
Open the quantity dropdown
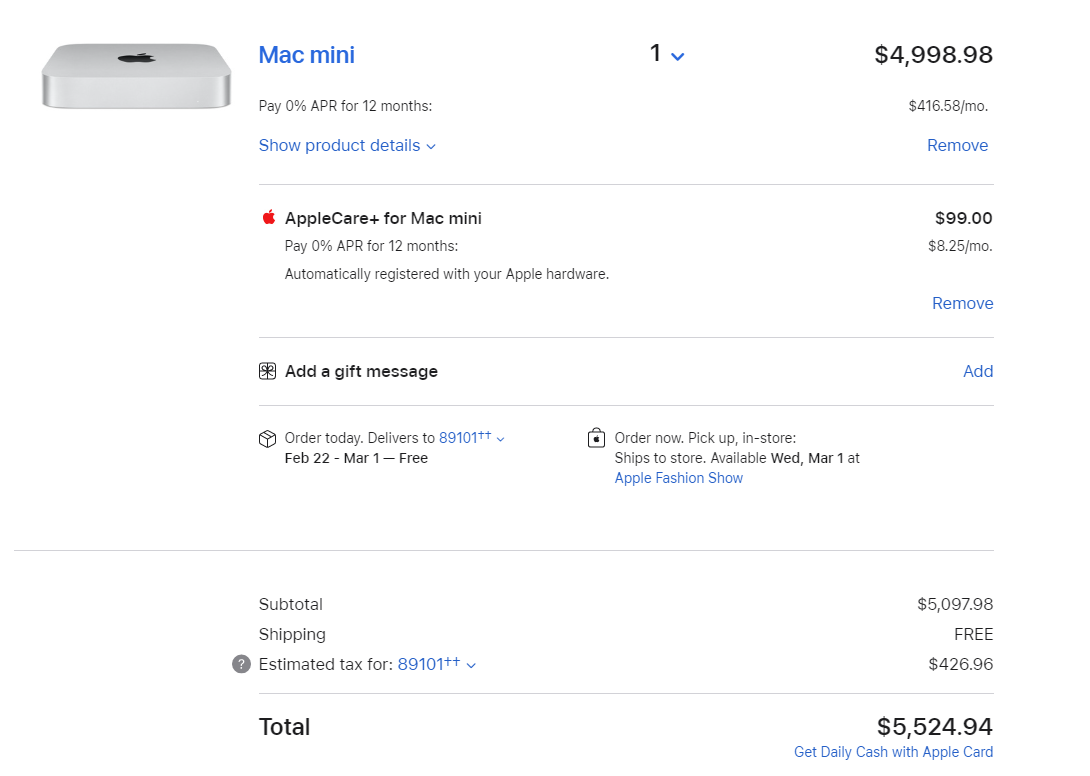pyautogui.click(x=667, y=55)
